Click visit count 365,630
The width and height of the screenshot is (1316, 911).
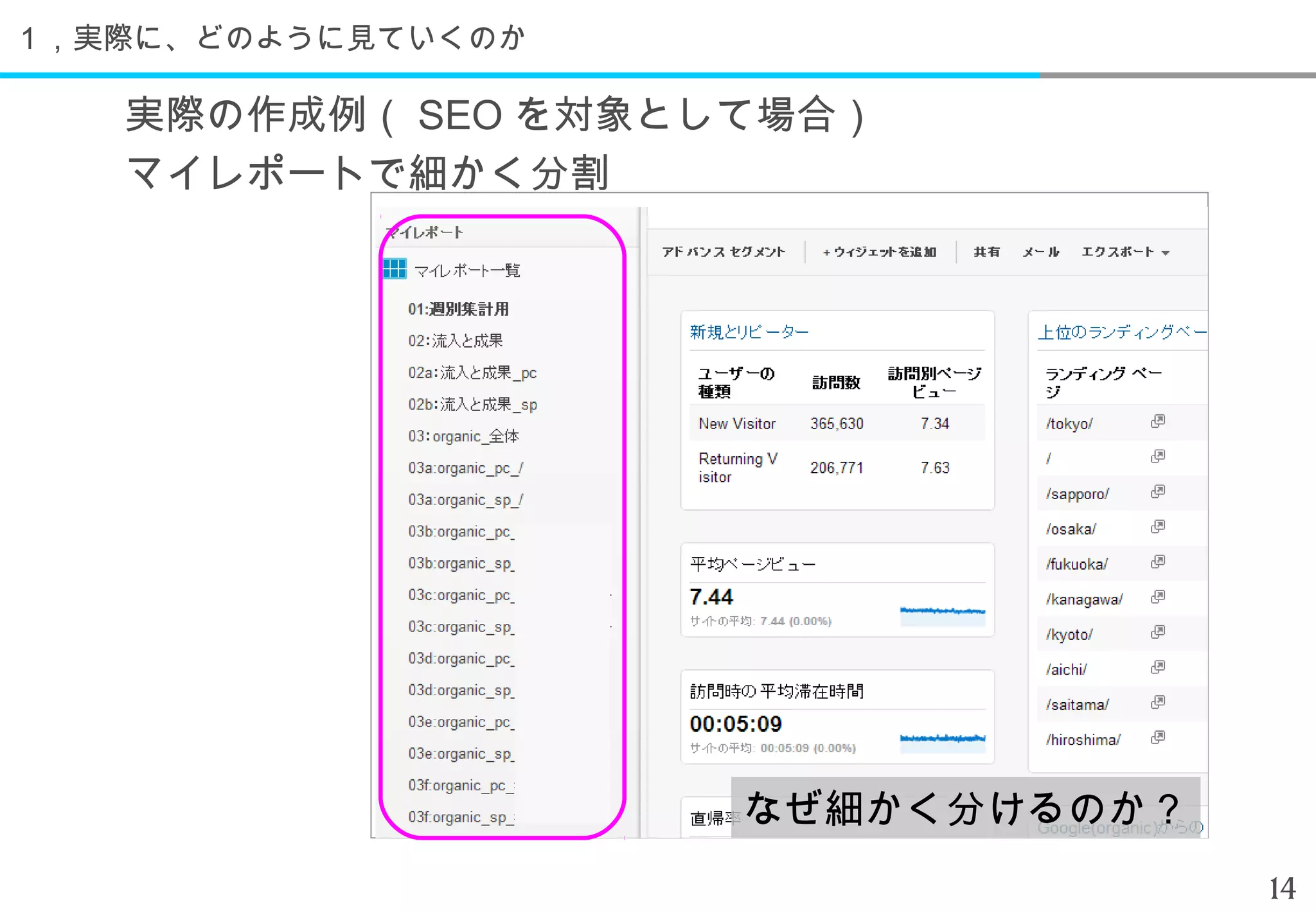click(837, 424)
